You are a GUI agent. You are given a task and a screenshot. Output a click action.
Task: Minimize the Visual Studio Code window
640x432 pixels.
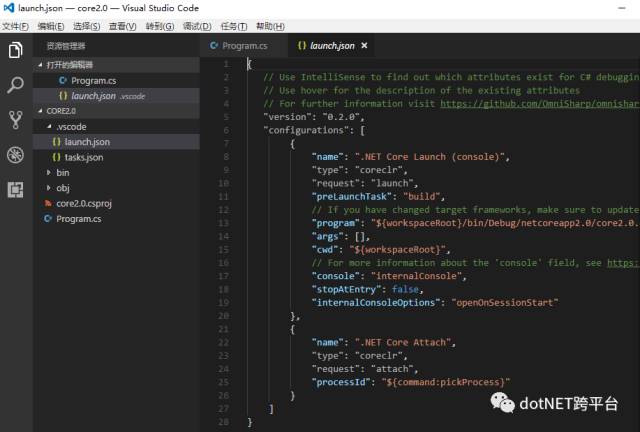pyautogui.click(x=622, y=8)
